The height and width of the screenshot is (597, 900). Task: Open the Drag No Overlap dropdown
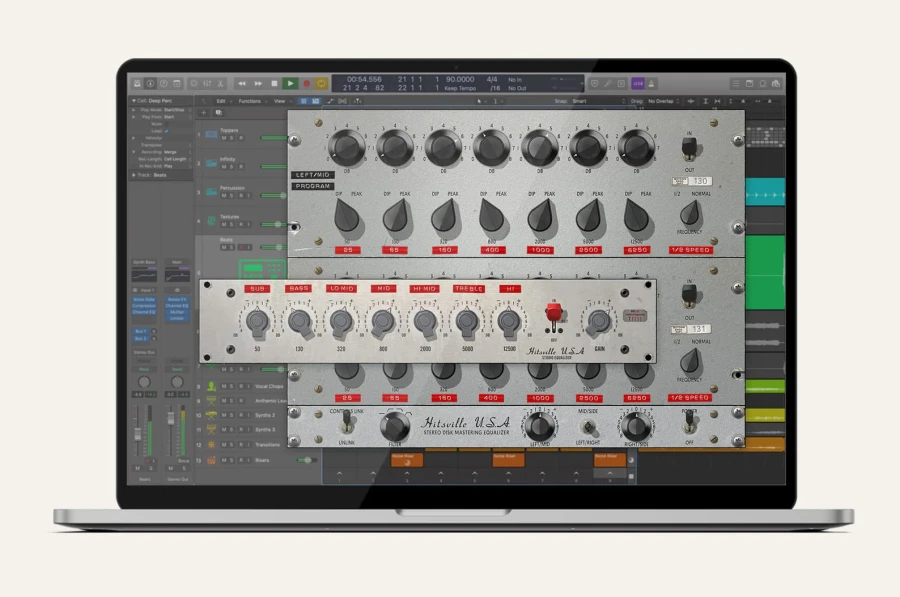click(x=664, y=101)
